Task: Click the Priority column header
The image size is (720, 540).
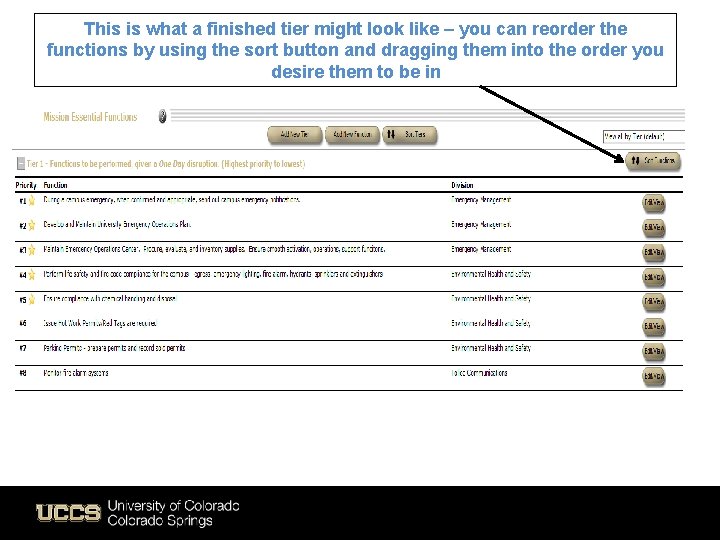Action: [26, 185]
